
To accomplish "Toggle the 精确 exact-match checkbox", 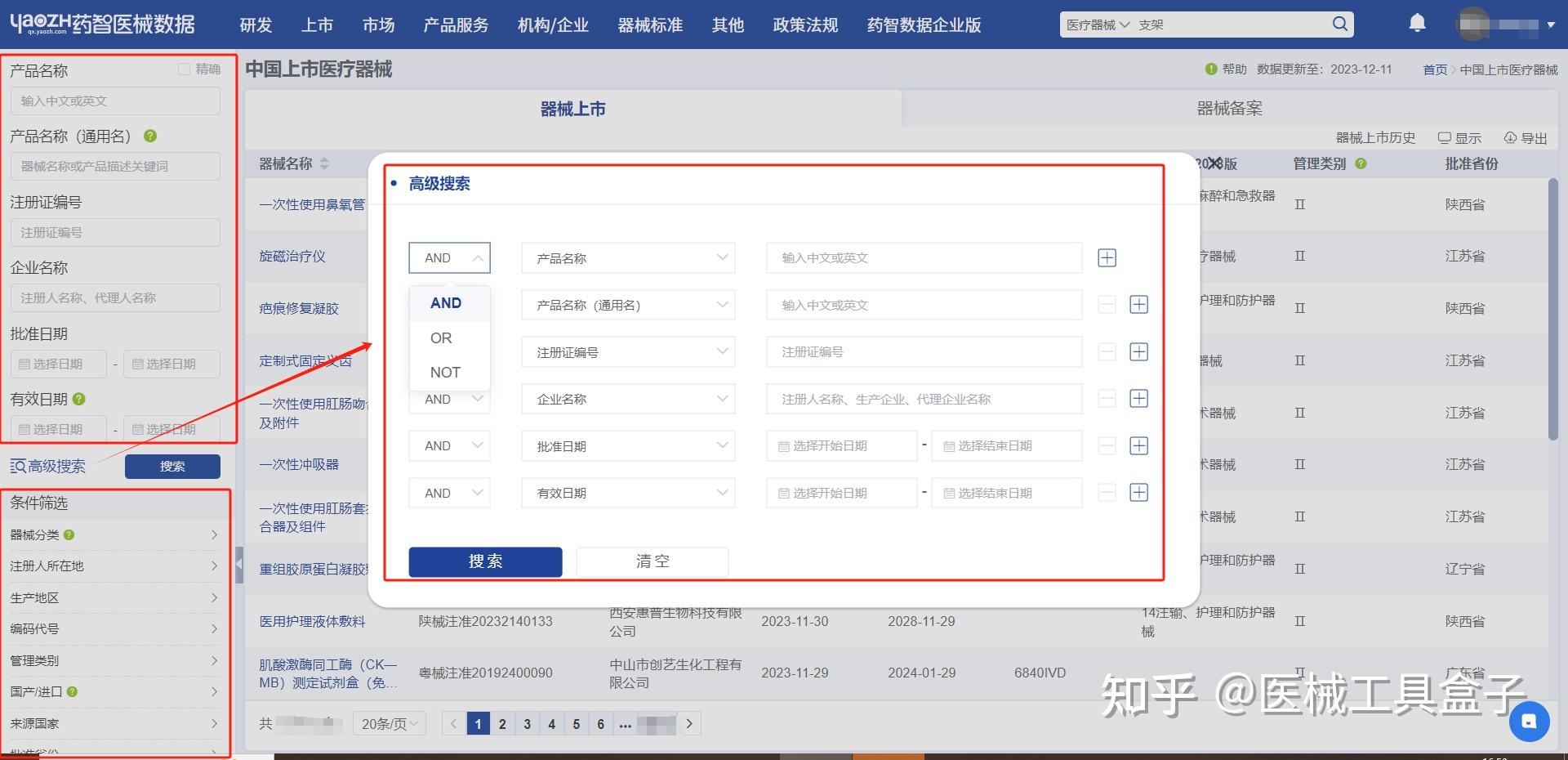I will tap(185, 69).
